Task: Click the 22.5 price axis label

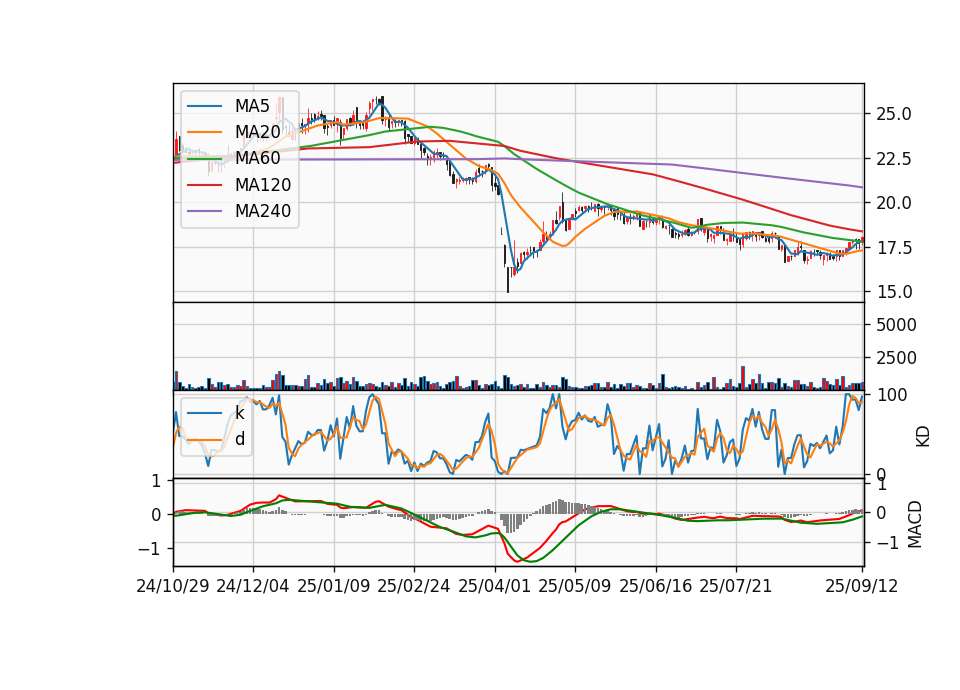Action: point(894,159)
